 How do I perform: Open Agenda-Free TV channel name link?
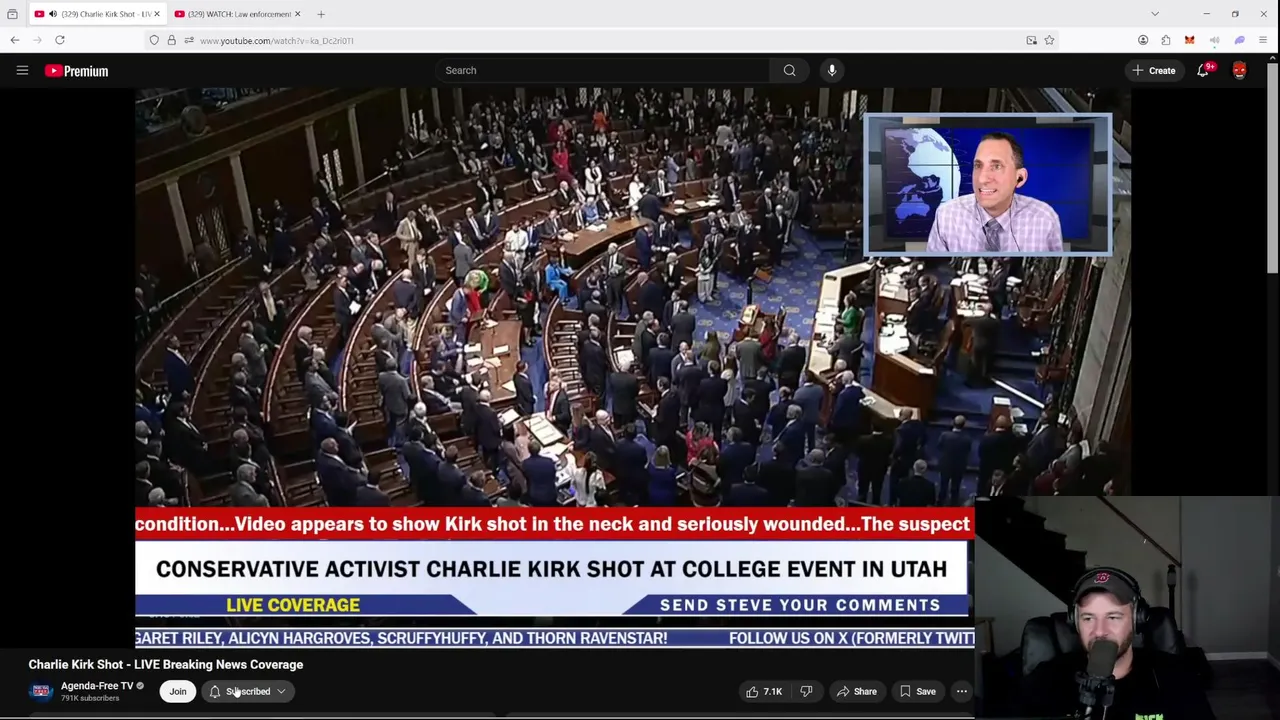pyautogui.click(x=97, y=686)
